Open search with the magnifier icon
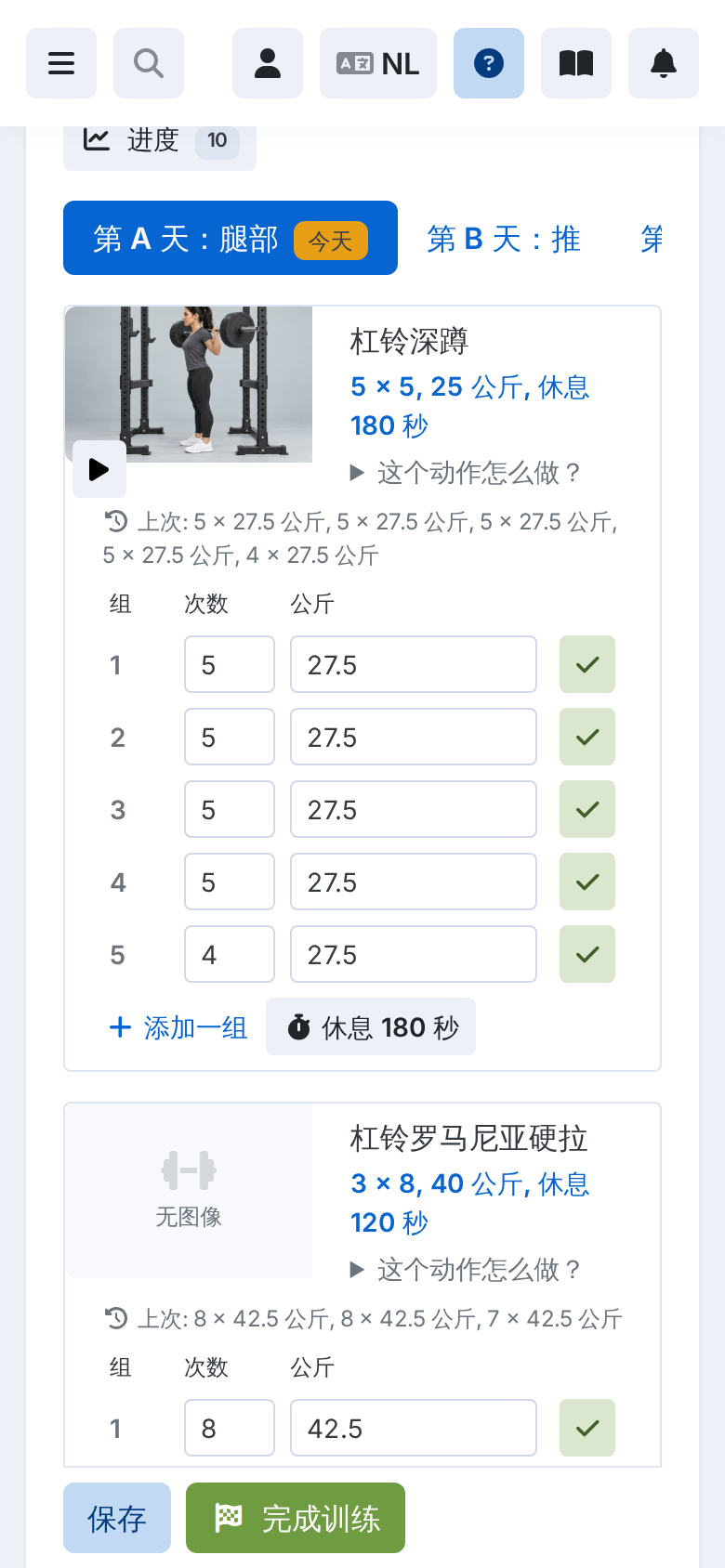The image size is (725, 1568). [149, 63]
